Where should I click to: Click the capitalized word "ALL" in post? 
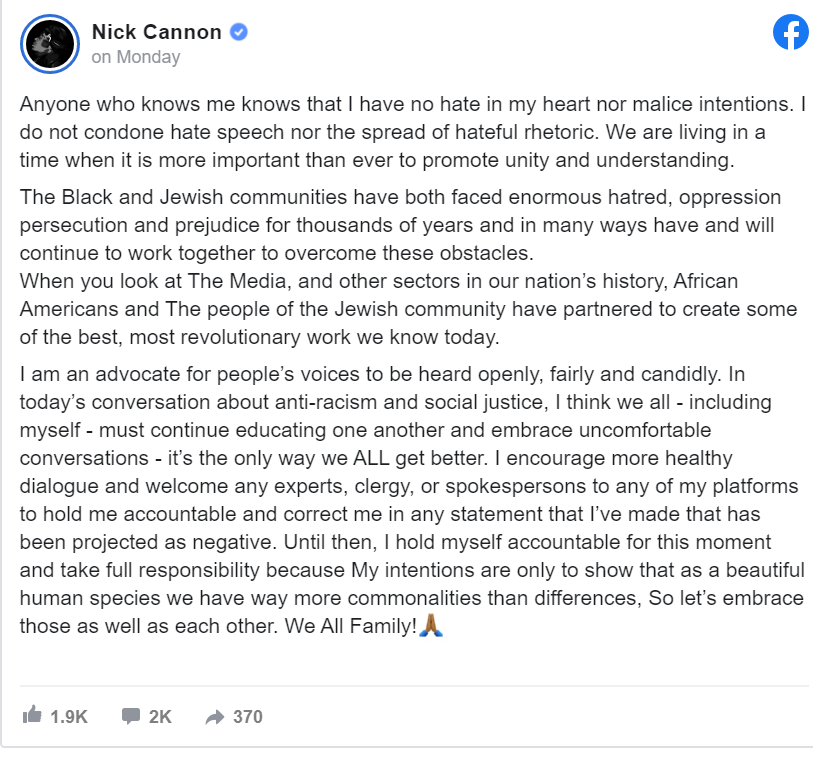(371, 458)
